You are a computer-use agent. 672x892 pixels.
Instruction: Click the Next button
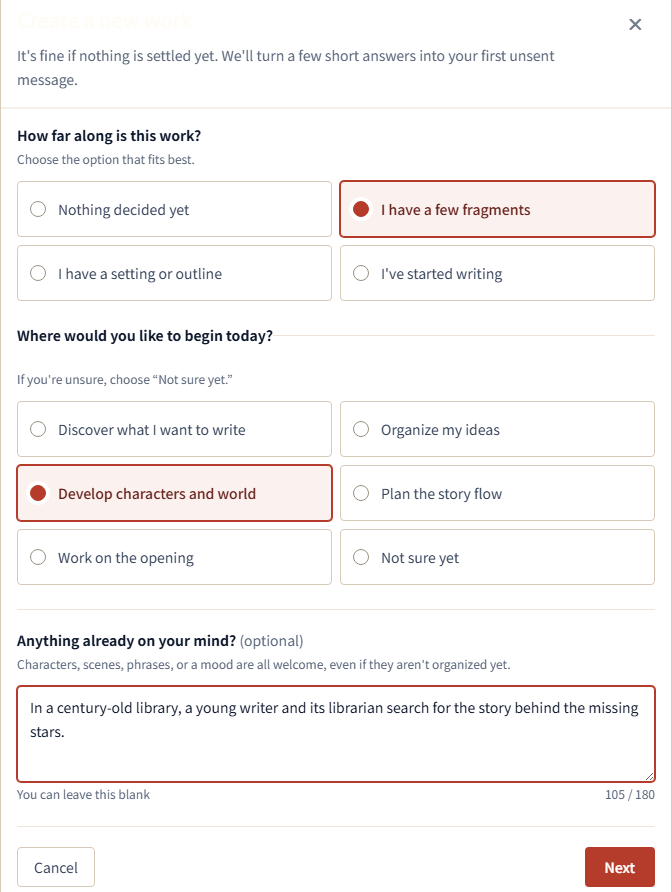click(x=620, y=868)
